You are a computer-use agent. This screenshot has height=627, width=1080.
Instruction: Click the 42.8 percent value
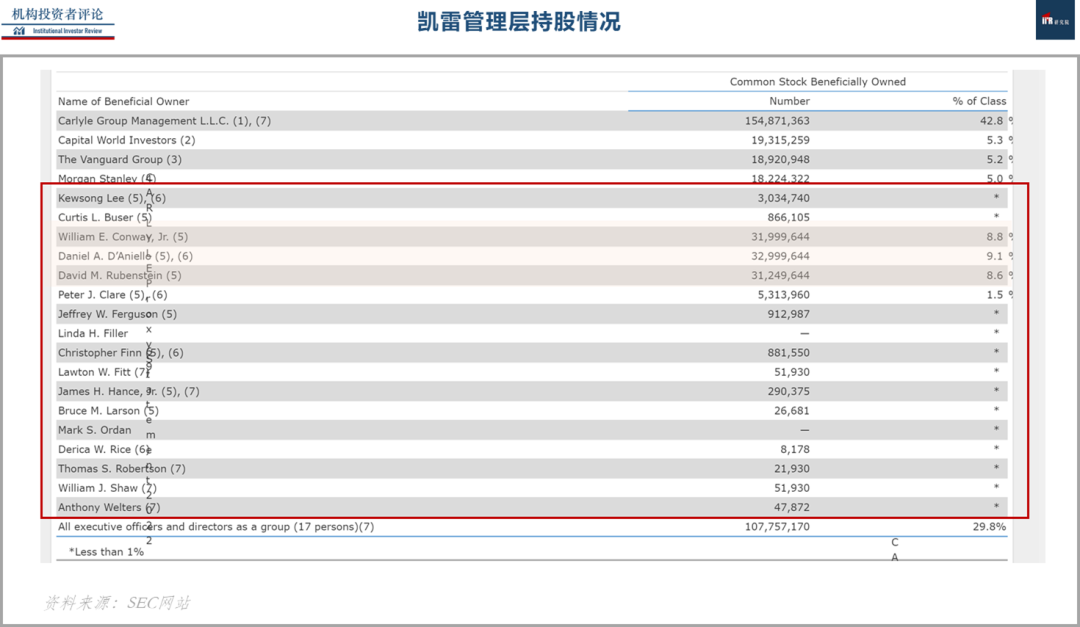click(991, 121)
